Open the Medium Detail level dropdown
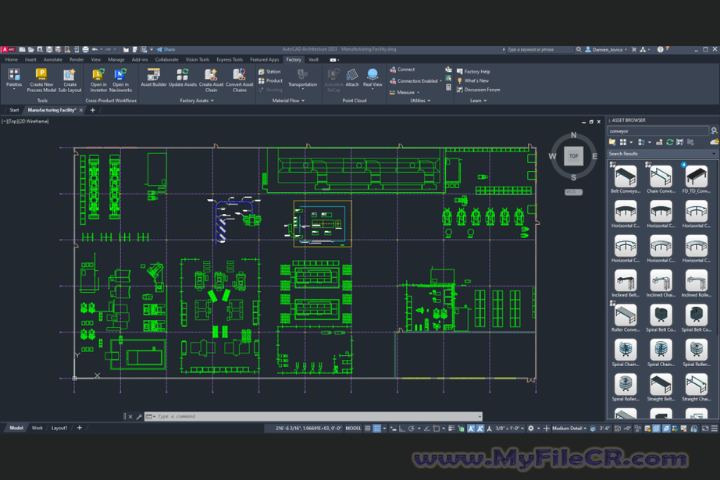 pos(569,428)
